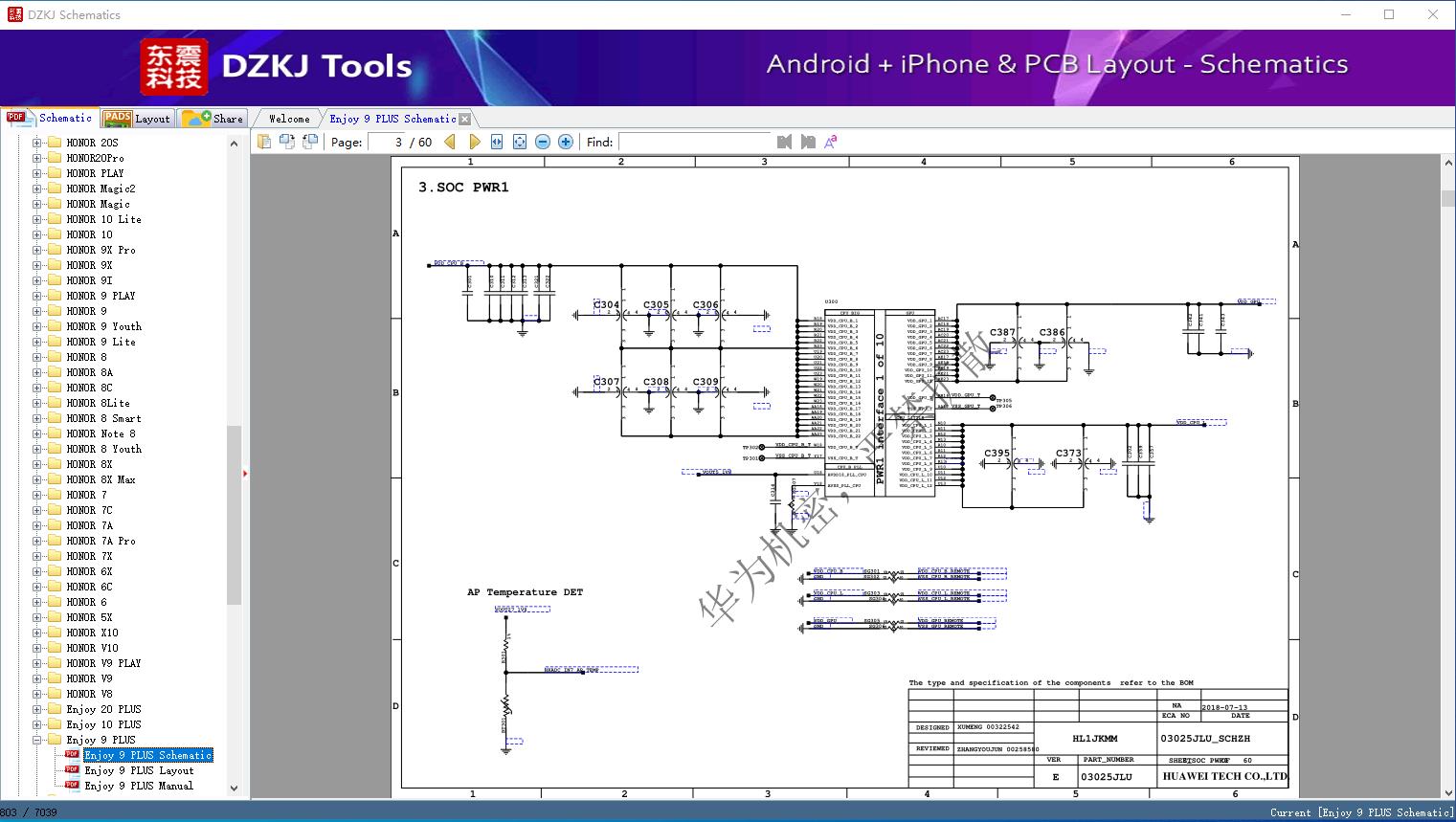This screenshot has height=822, width=1456.
Task: Switch to the Schematic panel tab
Action: click(50, 118)
